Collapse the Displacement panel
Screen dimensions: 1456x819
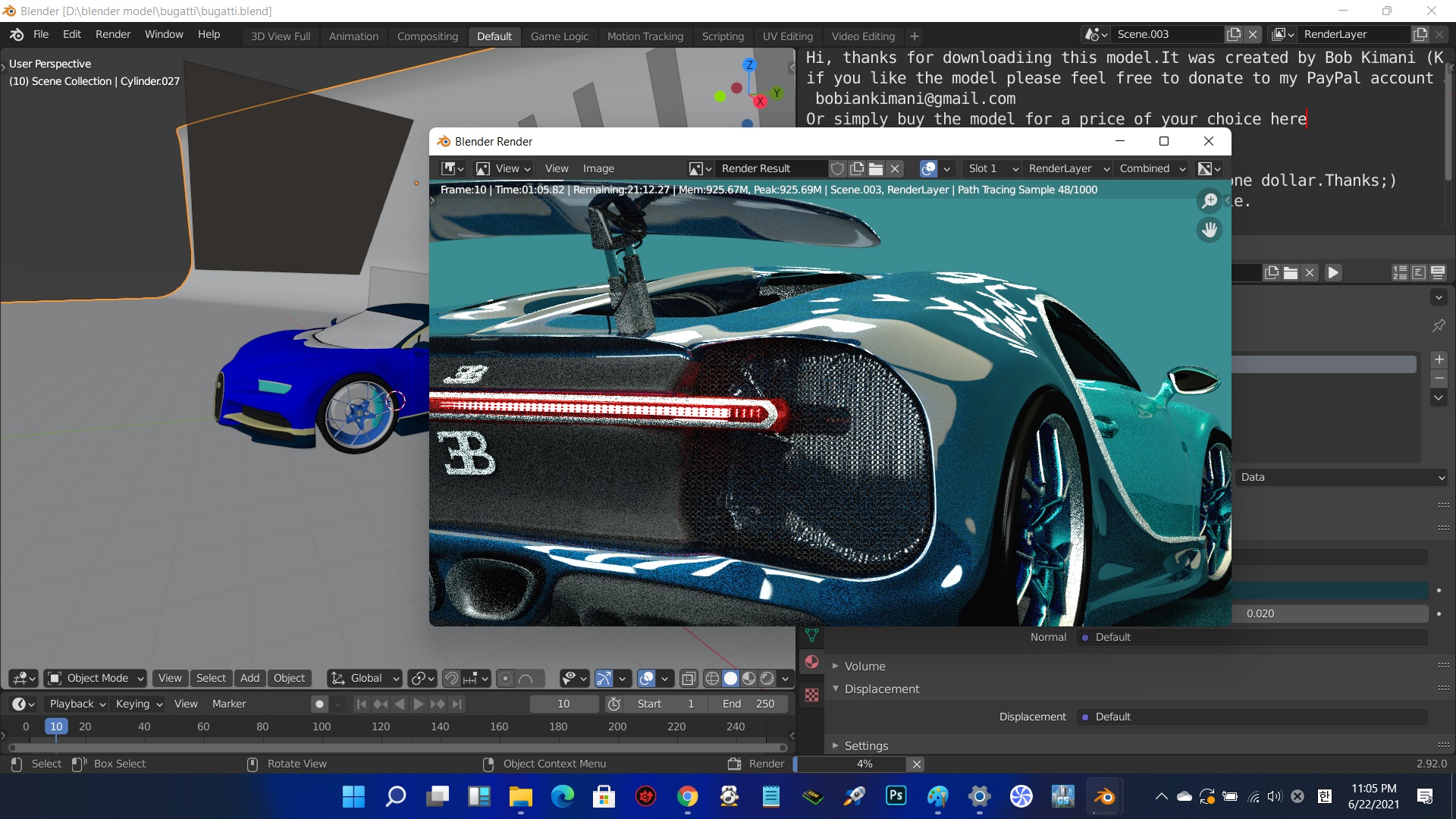coord(881,689)
